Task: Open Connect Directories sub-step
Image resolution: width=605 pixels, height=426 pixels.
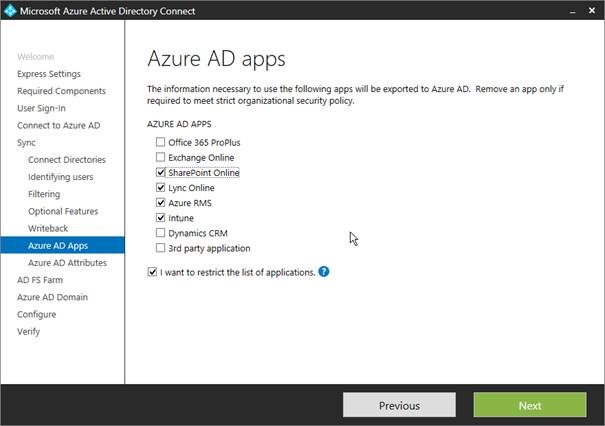Action: point(67,160)
